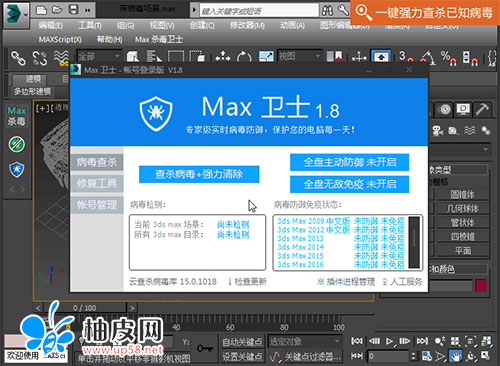
Task: Open the 选定对象 dropdown near key controls
Action: click(x=304, y=341)
